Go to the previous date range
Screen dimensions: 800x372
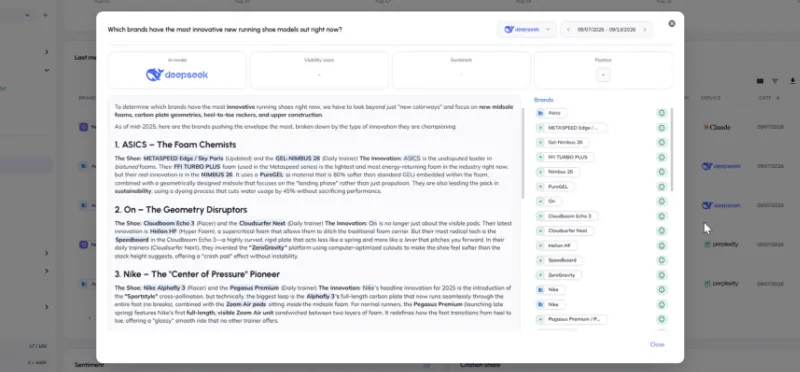click(568, 30)
